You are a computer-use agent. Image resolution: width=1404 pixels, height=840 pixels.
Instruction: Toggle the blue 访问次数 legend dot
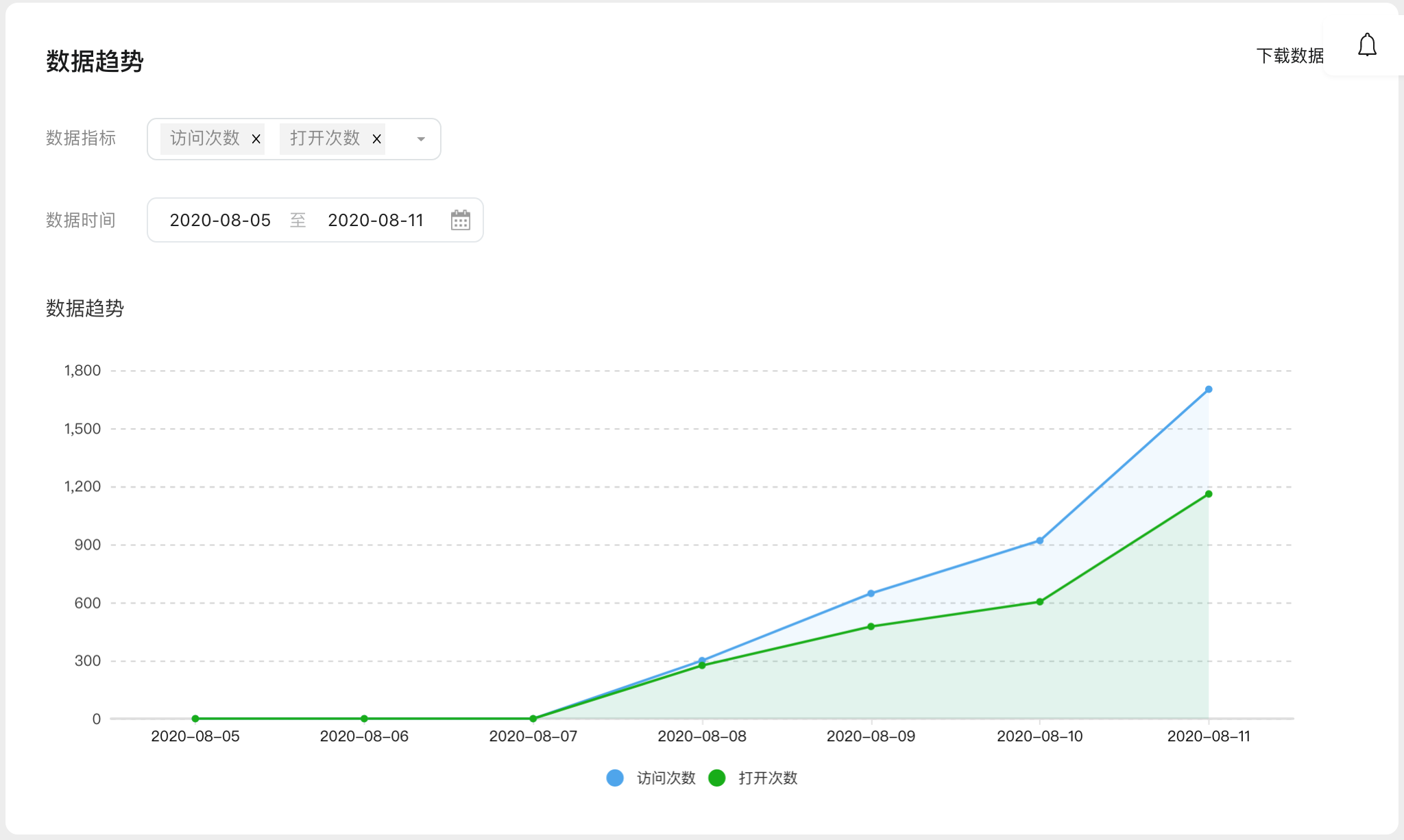coord(615,778)
